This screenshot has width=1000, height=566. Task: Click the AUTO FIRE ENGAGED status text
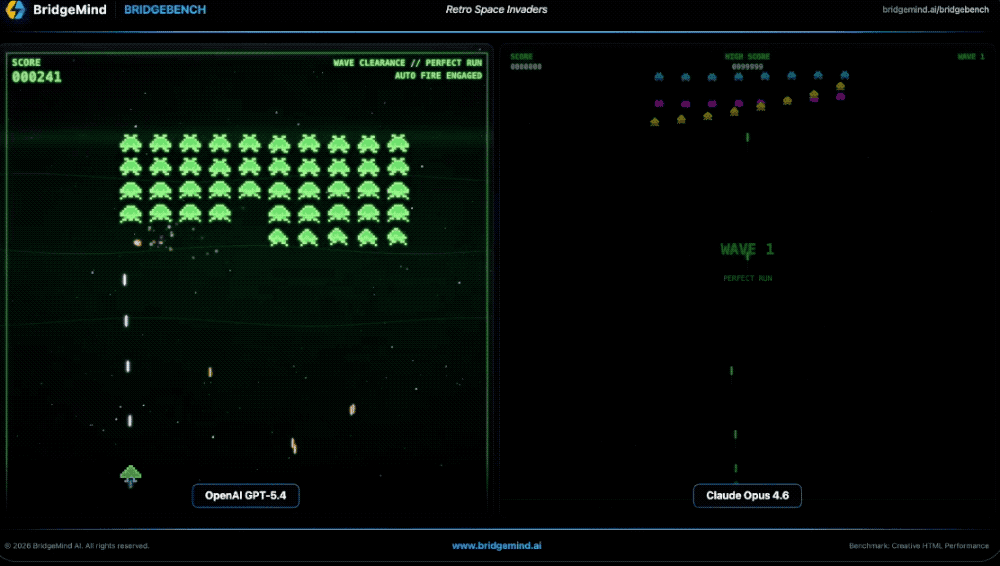click(438, 75)
